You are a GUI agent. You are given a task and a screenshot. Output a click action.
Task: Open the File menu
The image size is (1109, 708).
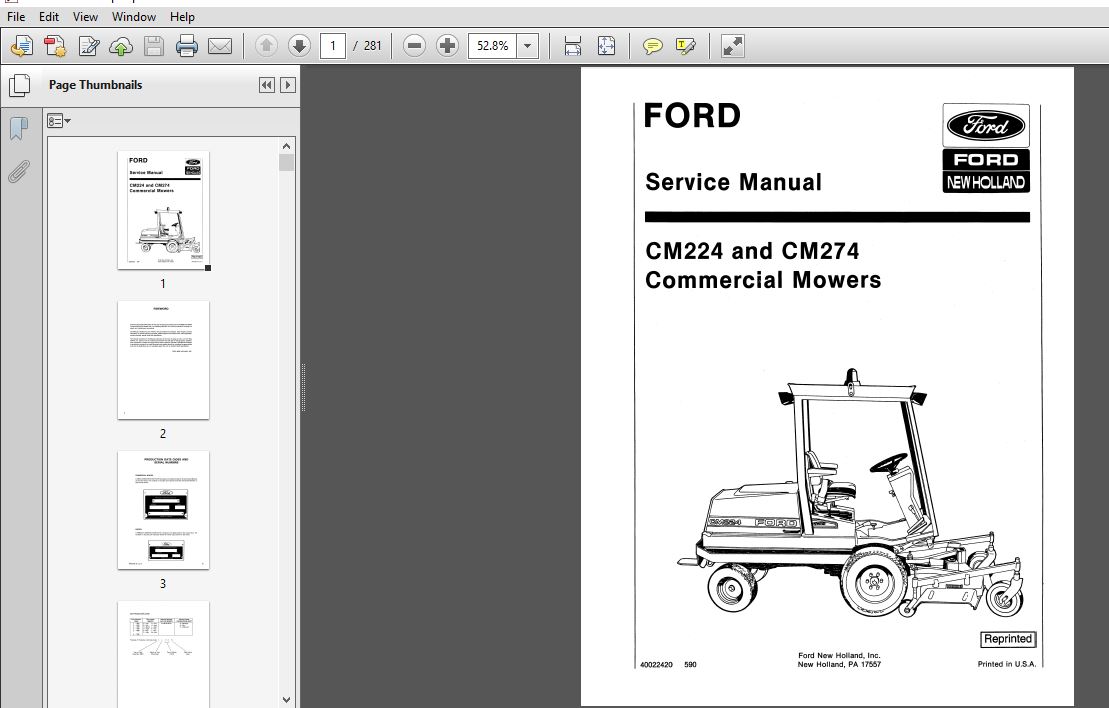tap(16, 16)
